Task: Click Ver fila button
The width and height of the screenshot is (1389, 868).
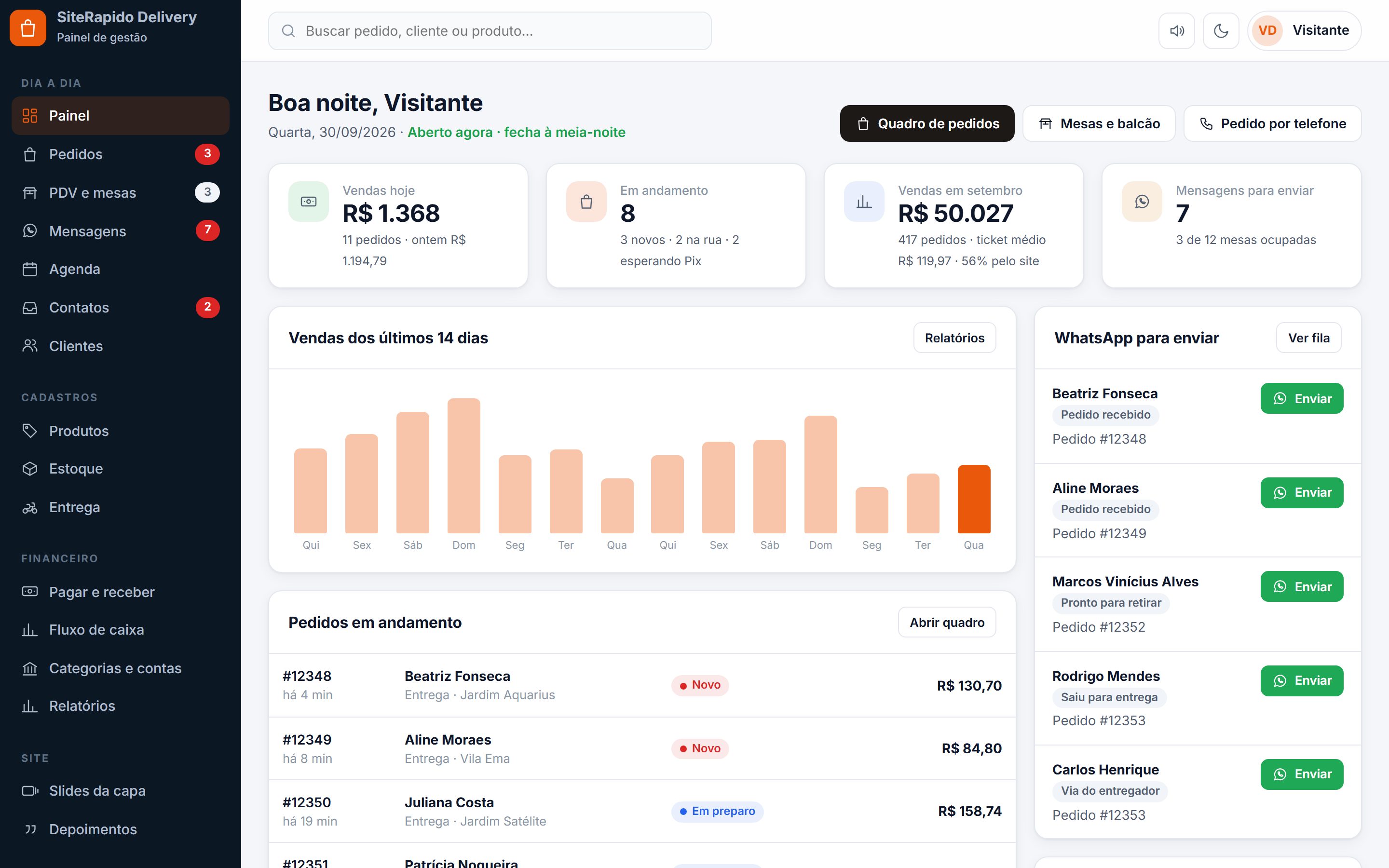Action: click(x=1308, y=338)
